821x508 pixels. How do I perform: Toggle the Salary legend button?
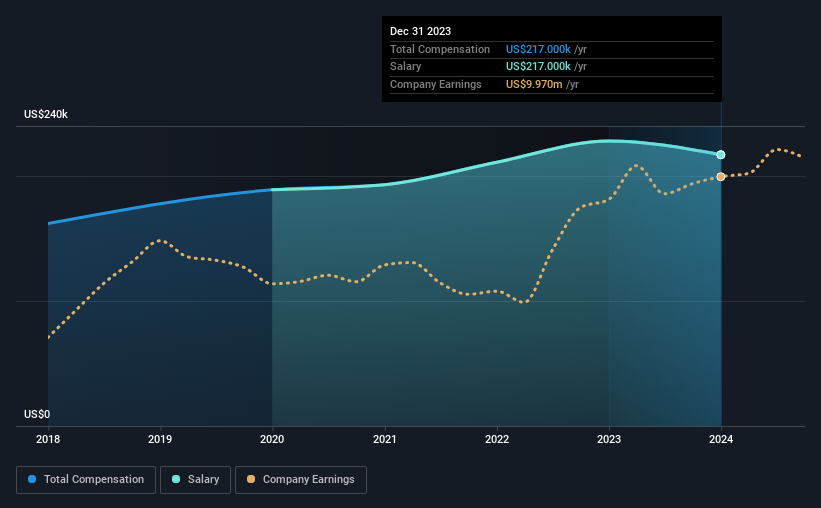[195, 480]
